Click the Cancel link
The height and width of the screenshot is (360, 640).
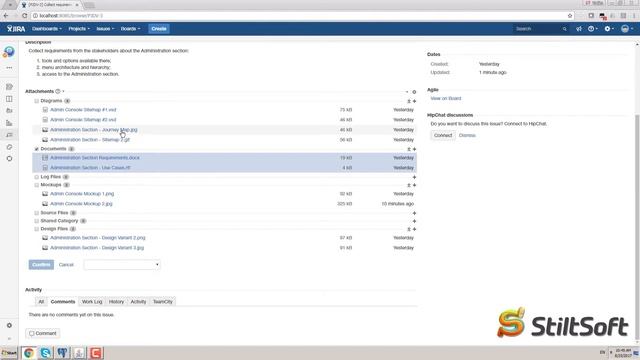point(66,265)
